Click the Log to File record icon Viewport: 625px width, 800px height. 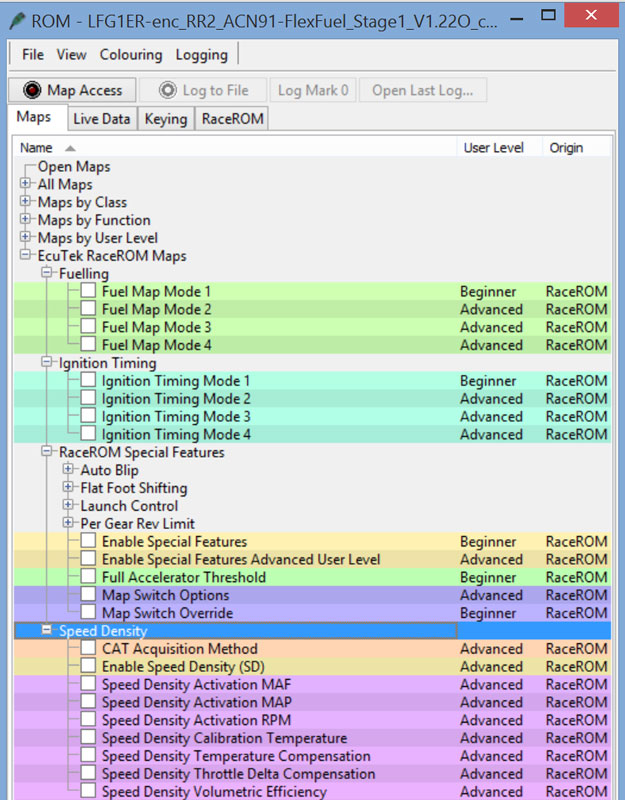(167, 90)
